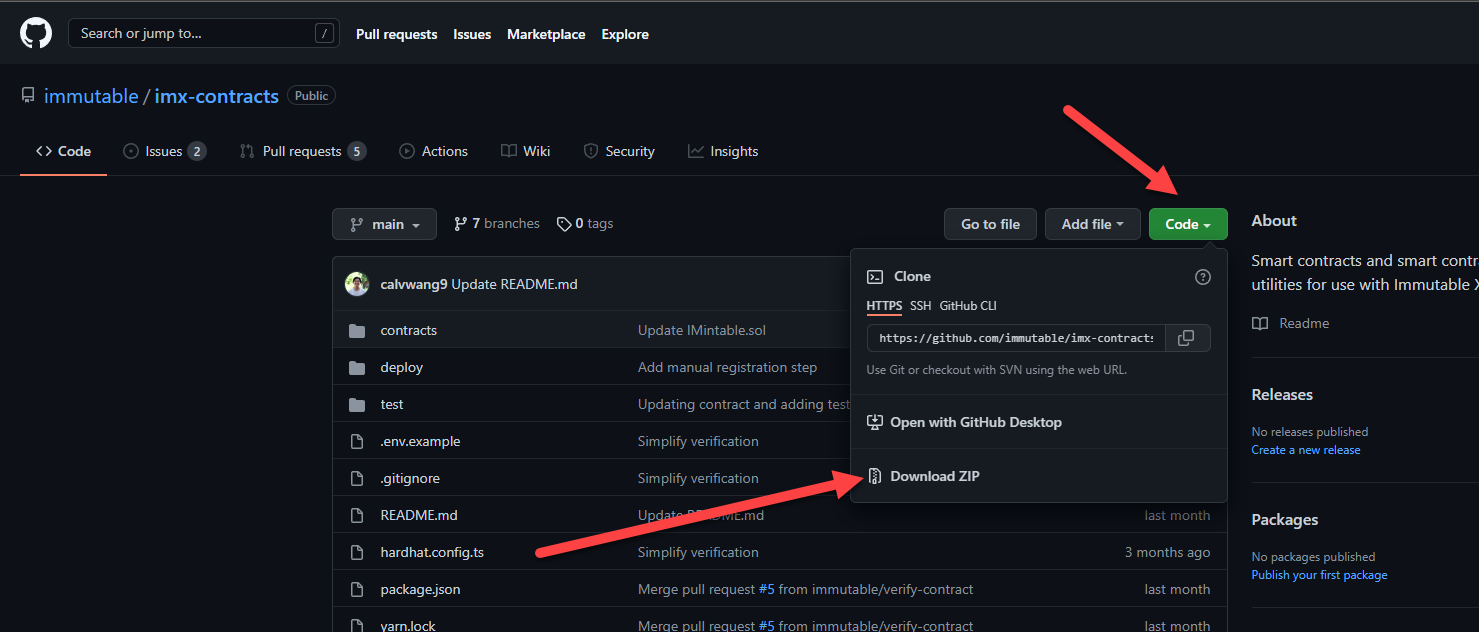
Task: Click the hardhat.config.ts file icon
Action: (357, 552)
